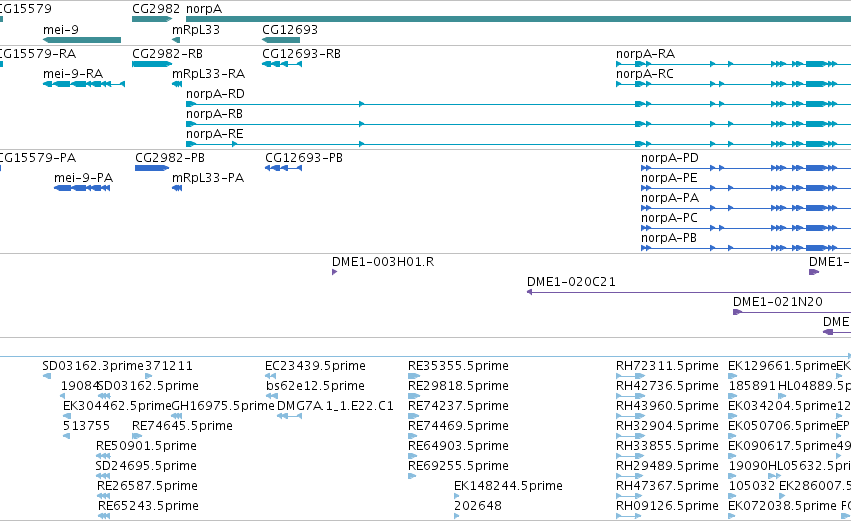Click the CG2982-RB transcript bar

(x=152, y=64)
